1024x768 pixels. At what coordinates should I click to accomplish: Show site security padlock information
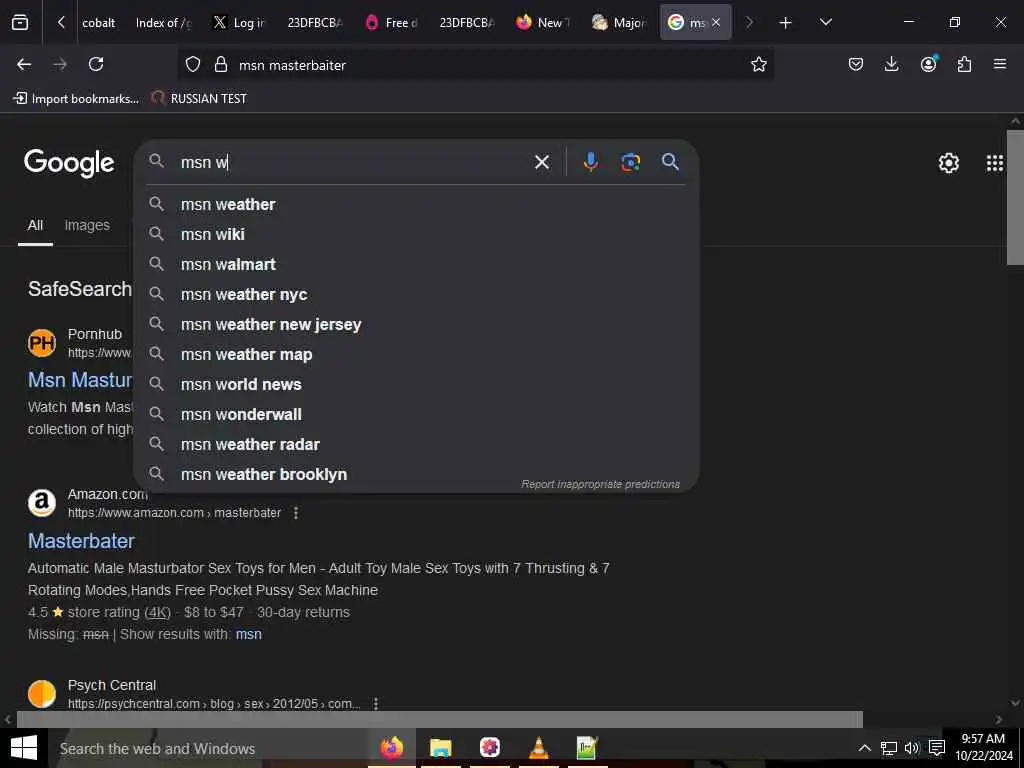[221, 64]
